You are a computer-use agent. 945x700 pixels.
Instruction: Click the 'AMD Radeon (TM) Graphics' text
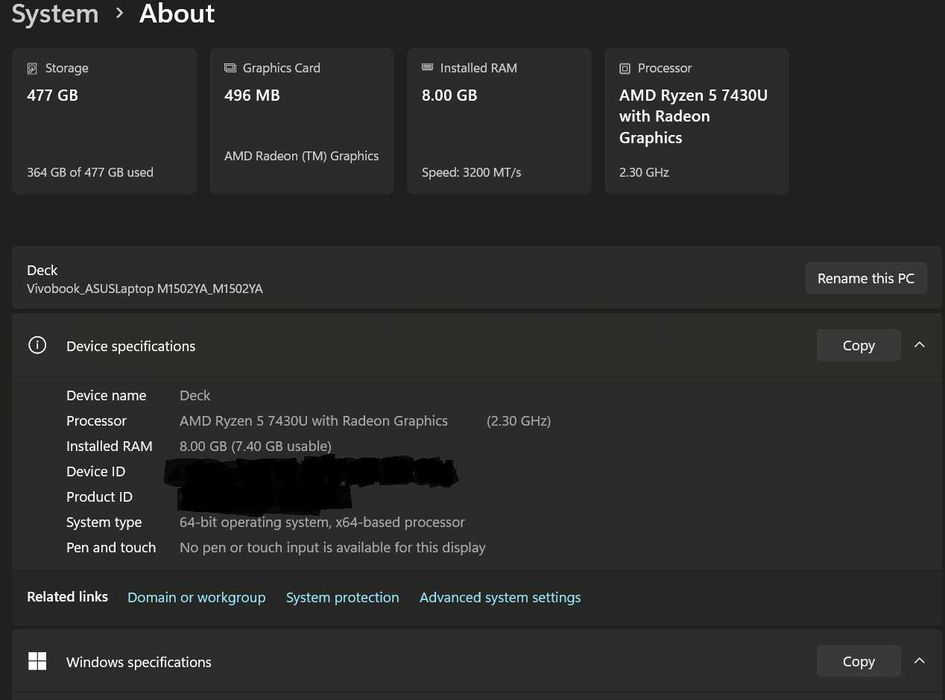click(301, 156)
